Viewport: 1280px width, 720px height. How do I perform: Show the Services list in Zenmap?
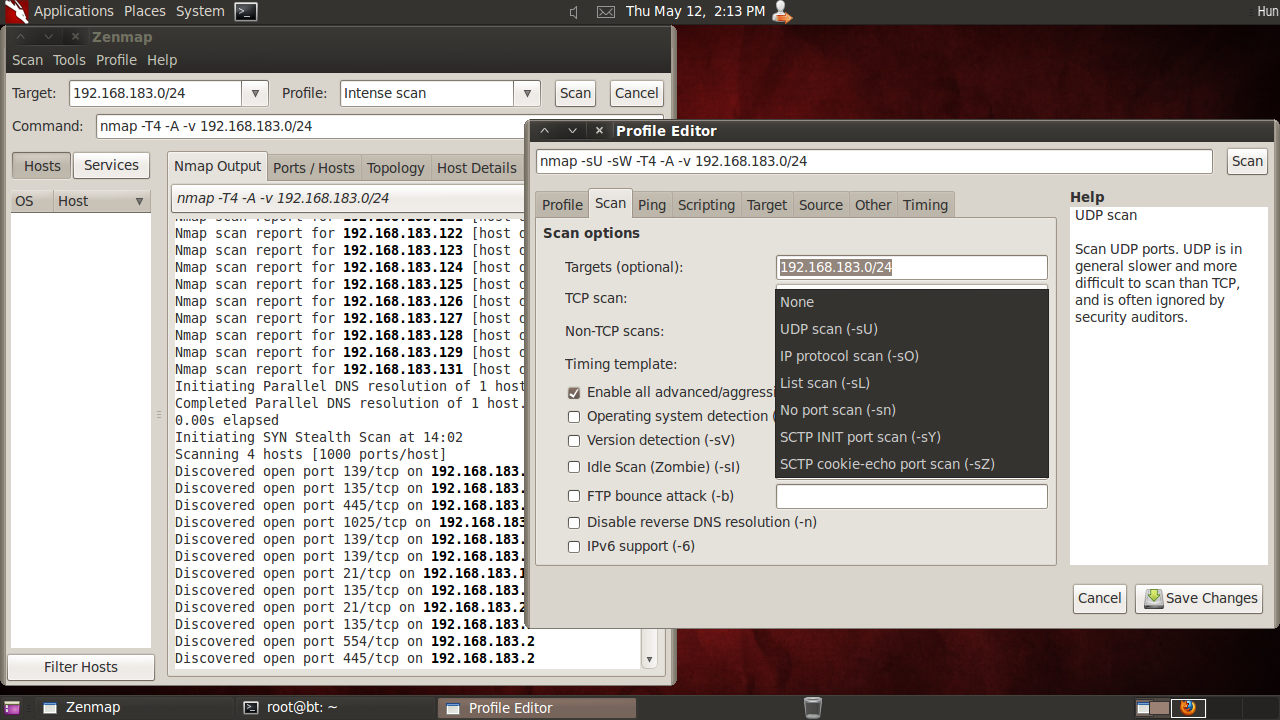click(x=111, y=166)
